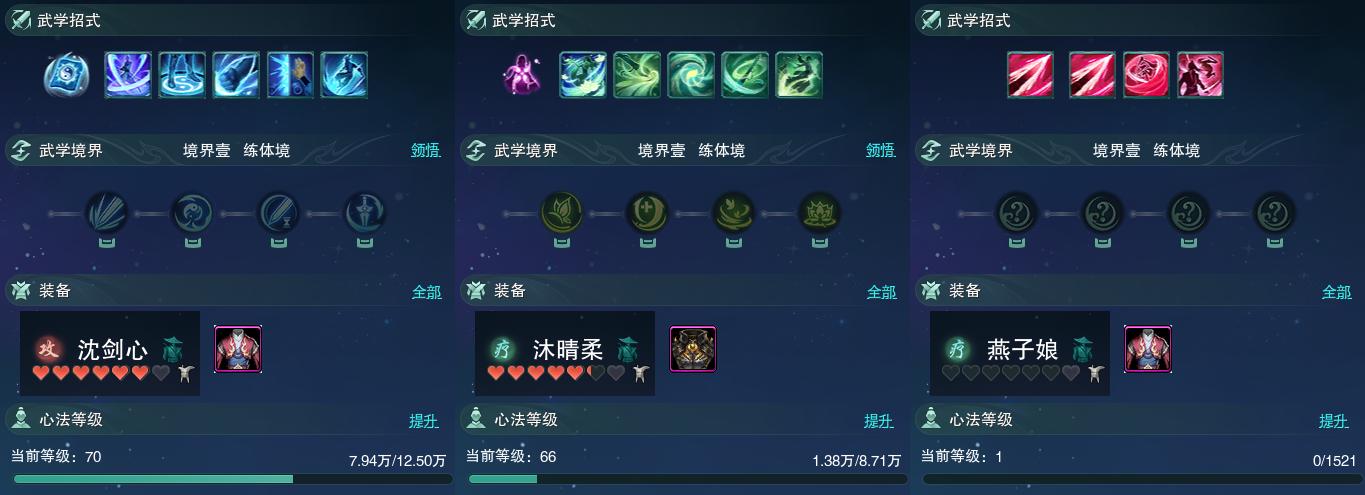Open 全部 equipment link for 沐晴柔
The width and height of the screenshot is (1365, 495).
(x=881, y=292)
